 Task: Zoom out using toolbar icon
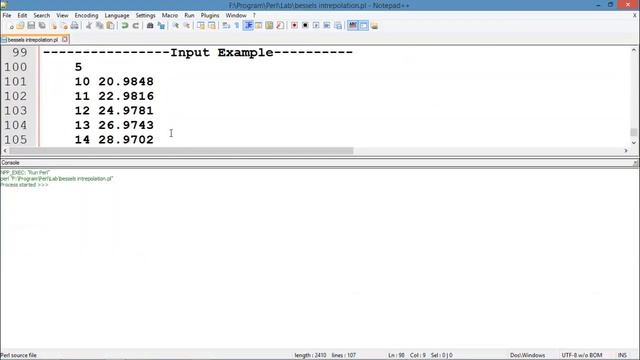click(187, 26)
